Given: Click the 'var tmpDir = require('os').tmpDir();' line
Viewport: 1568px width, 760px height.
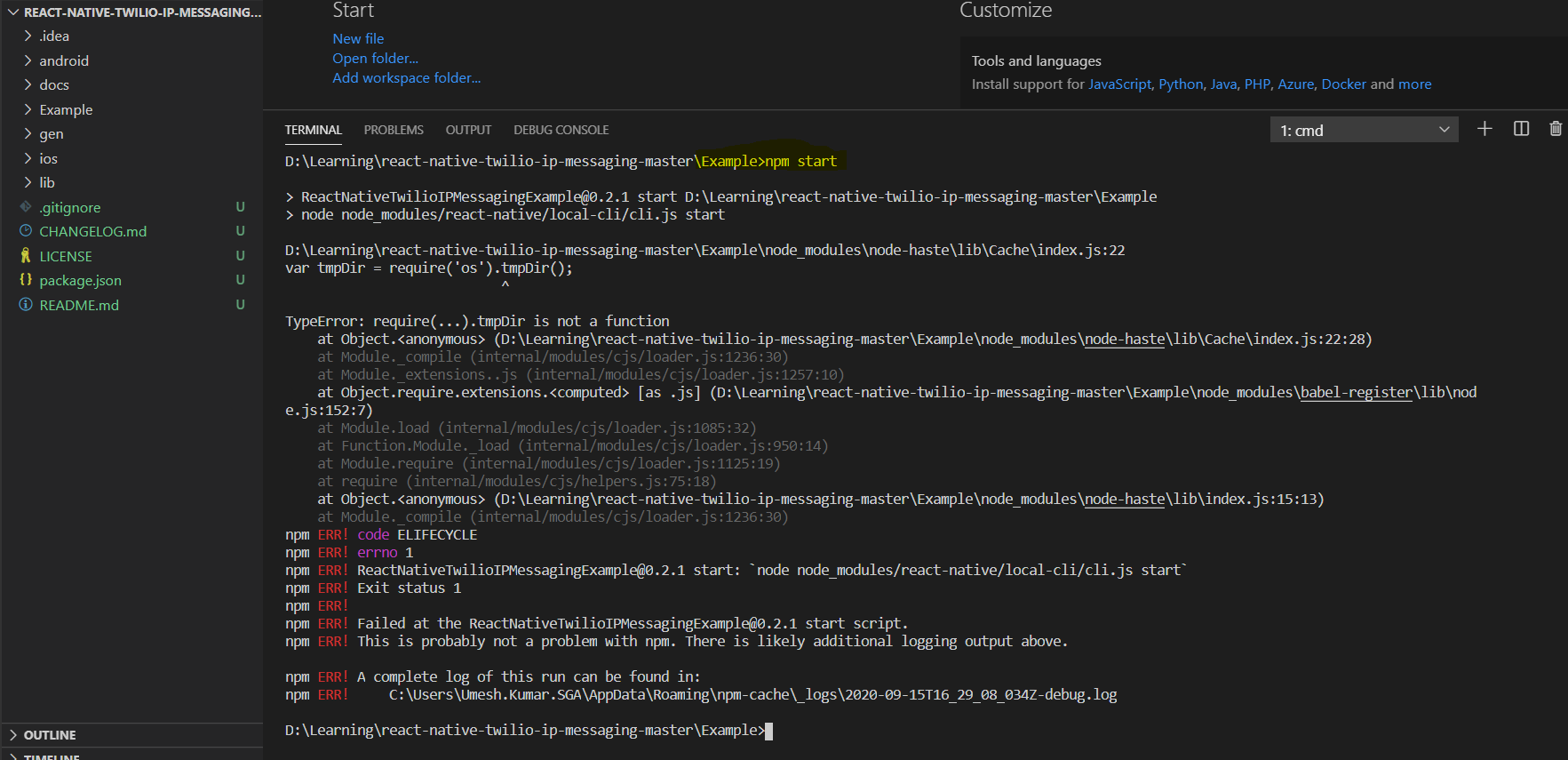Looking at the screenshot, I should 428,268.
